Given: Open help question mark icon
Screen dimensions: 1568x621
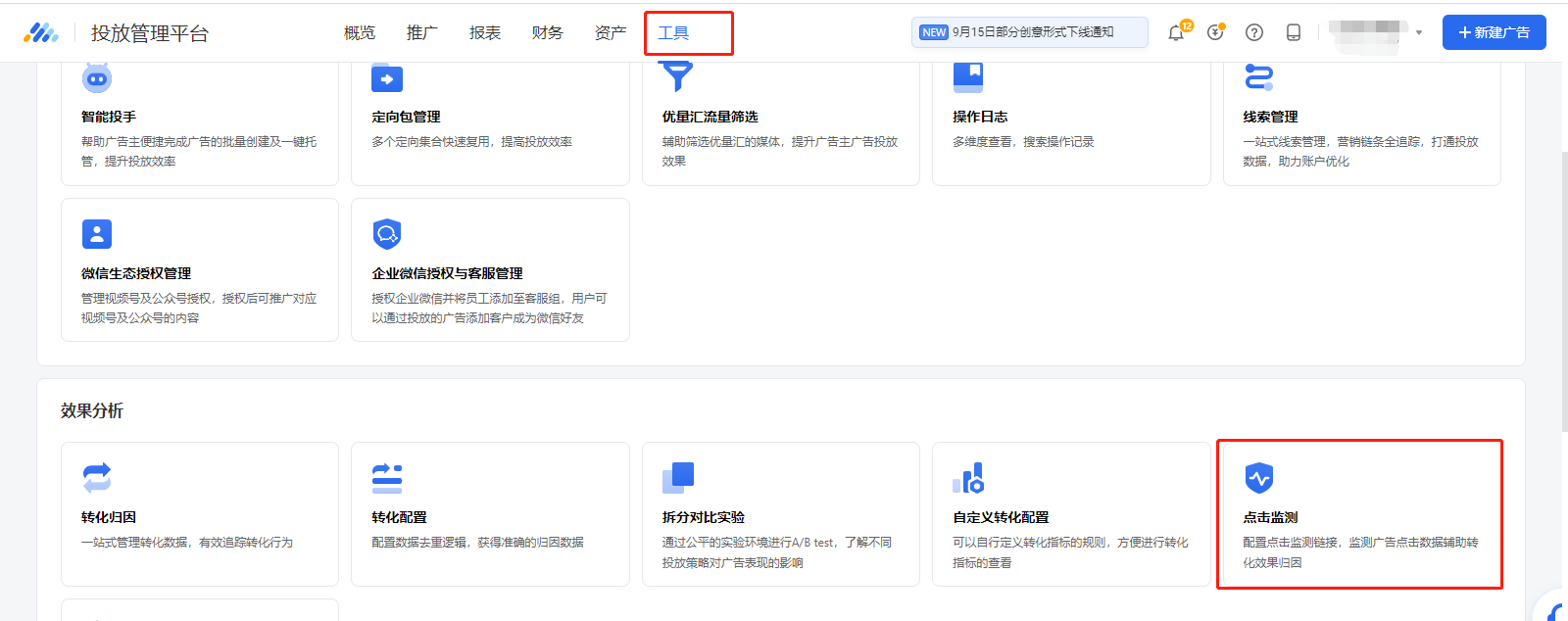Looking at the screenshot, I should (x=1254, y=32).
